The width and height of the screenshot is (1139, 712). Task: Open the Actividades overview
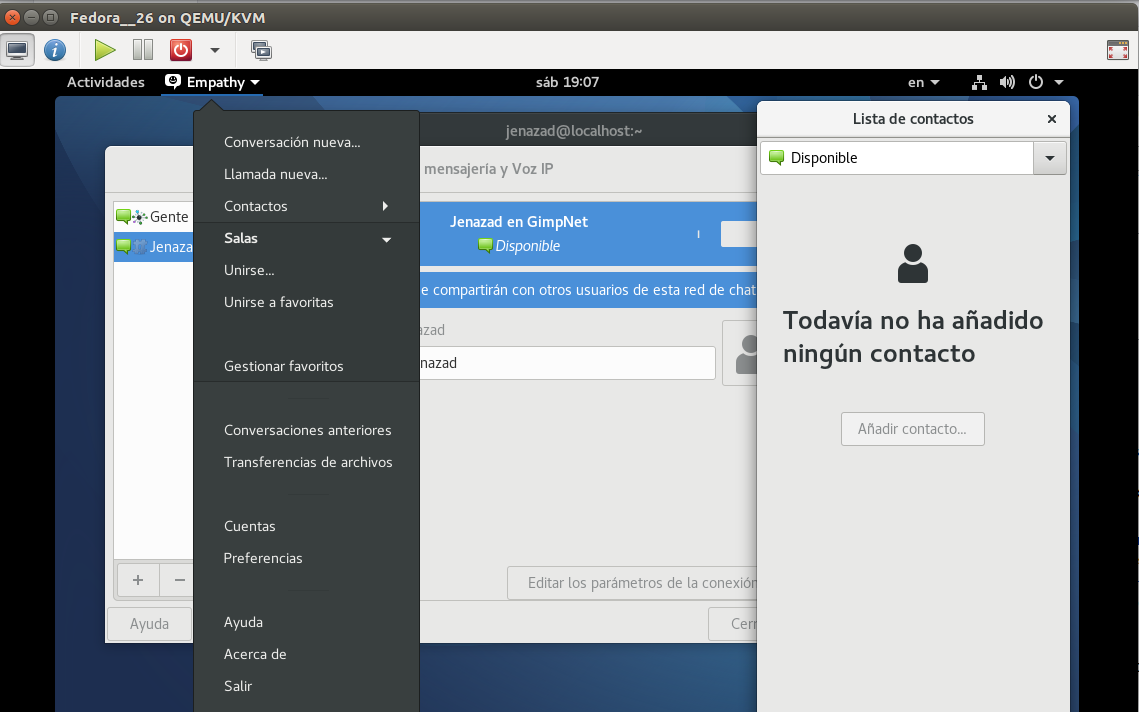pyautogui.click(x=106, y=82)
